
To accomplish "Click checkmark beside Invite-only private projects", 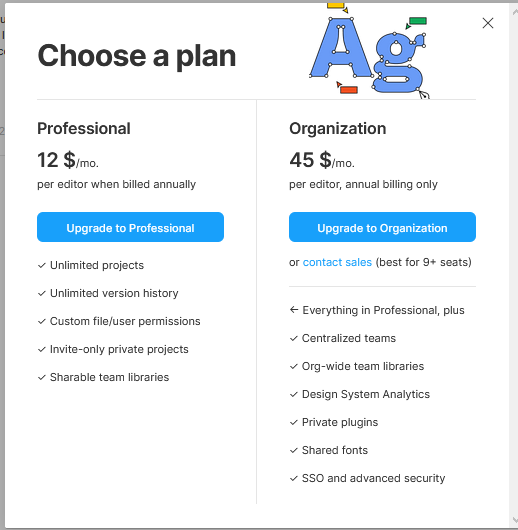I will click(x=42, y=350).
